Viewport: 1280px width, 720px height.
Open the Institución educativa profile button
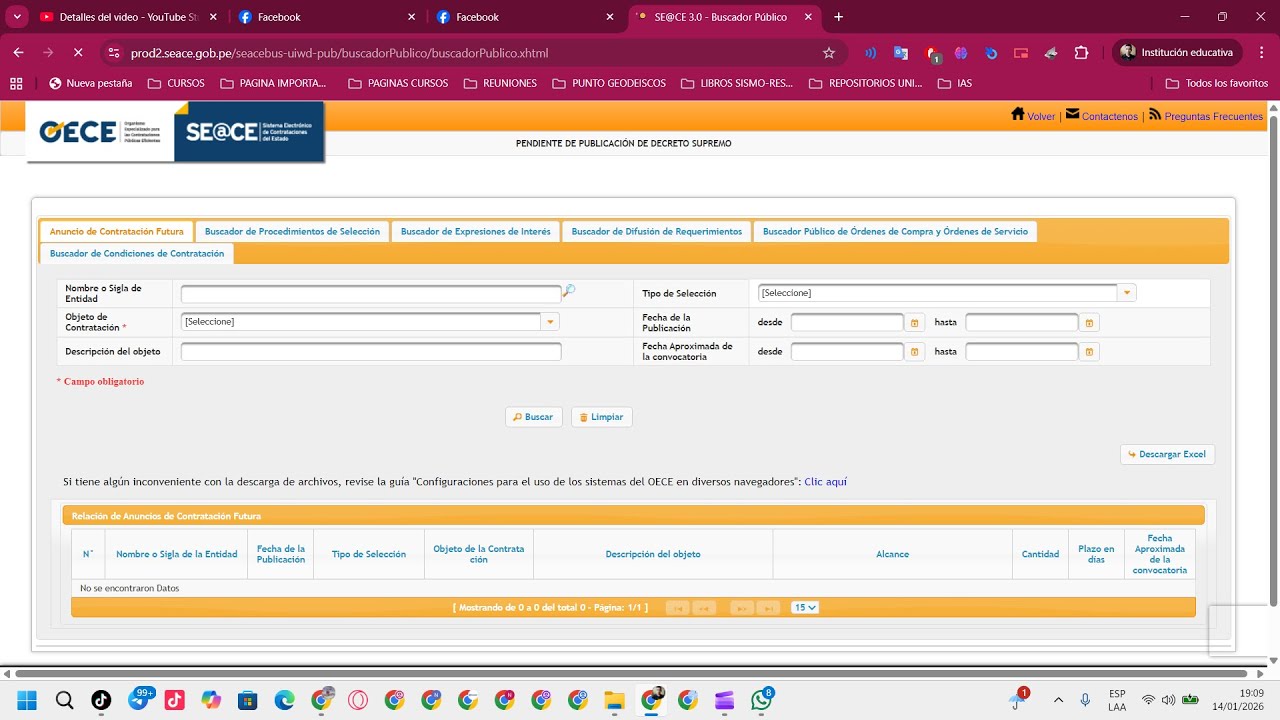(1178, 52)
